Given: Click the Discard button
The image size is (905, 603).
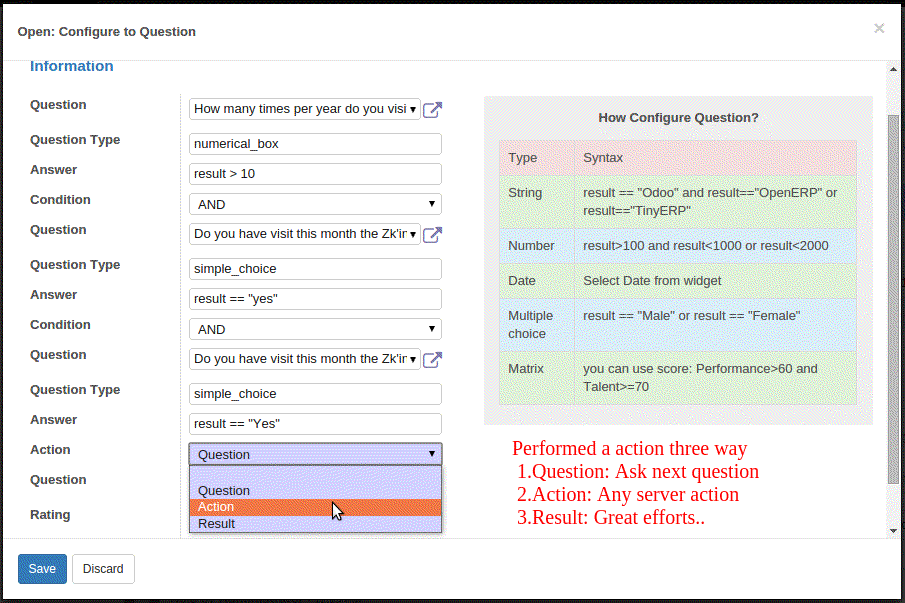Looking at the screenshot, I should point(103,569).
